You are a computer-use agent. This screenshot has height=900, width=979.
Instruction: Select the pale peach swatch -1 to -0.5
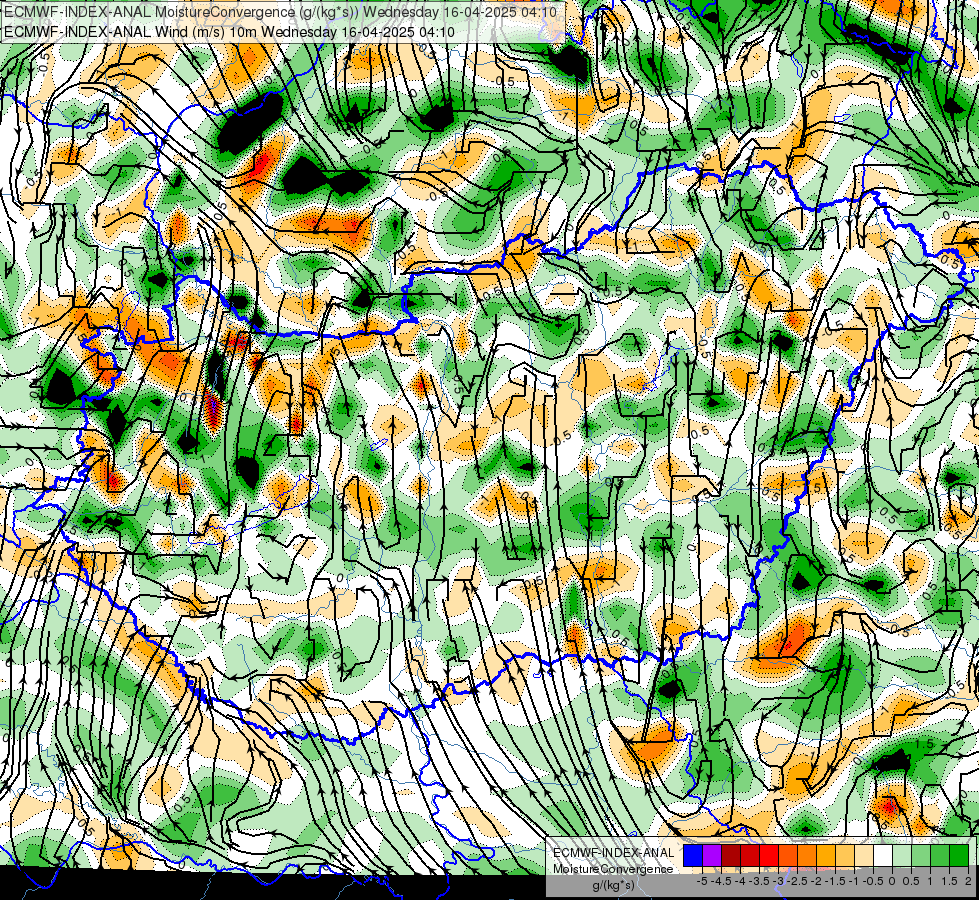864,856
